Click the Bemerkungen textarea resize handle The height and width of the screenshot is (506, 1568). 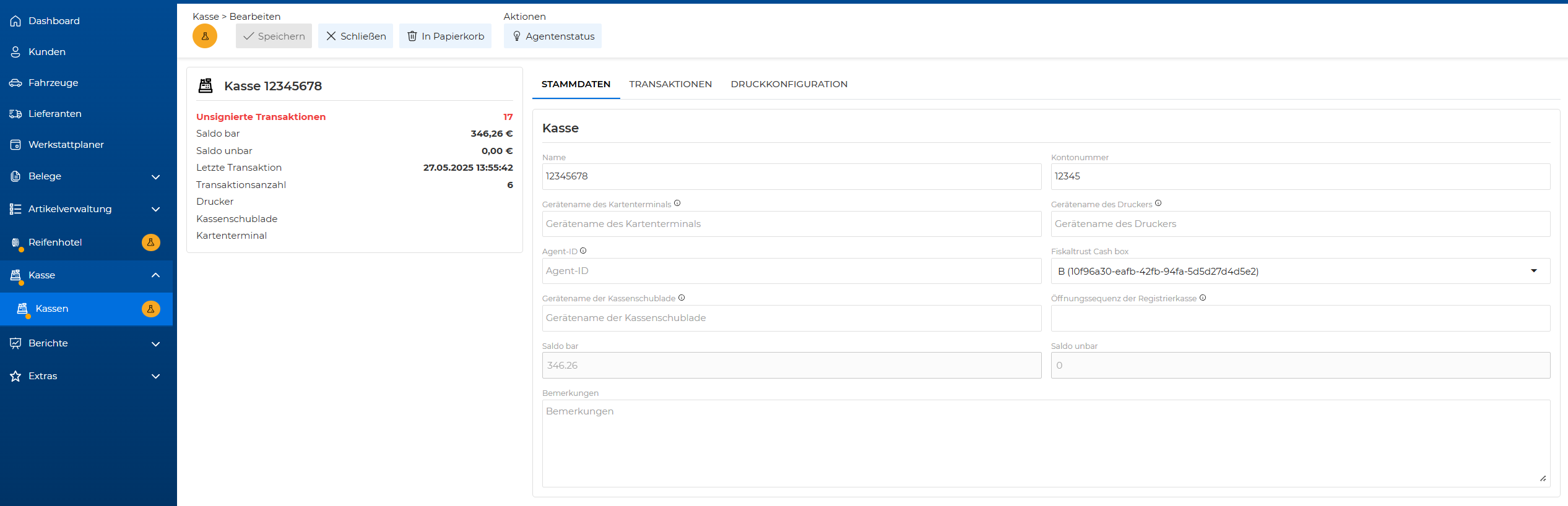1543,479
